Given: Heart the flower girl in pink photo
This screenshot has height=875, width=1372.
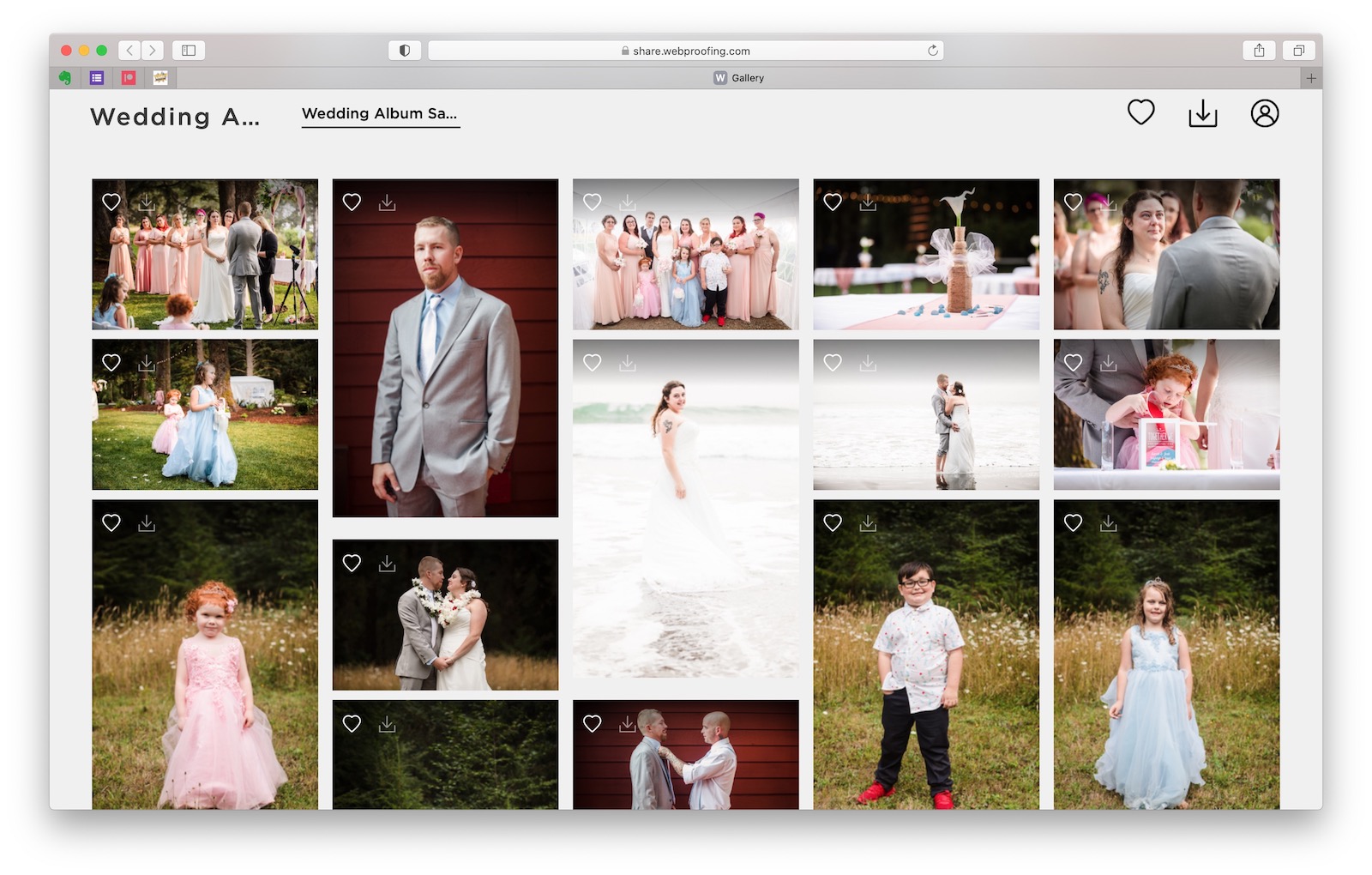Looking at the screenshot, I should (x=111, y=522).
